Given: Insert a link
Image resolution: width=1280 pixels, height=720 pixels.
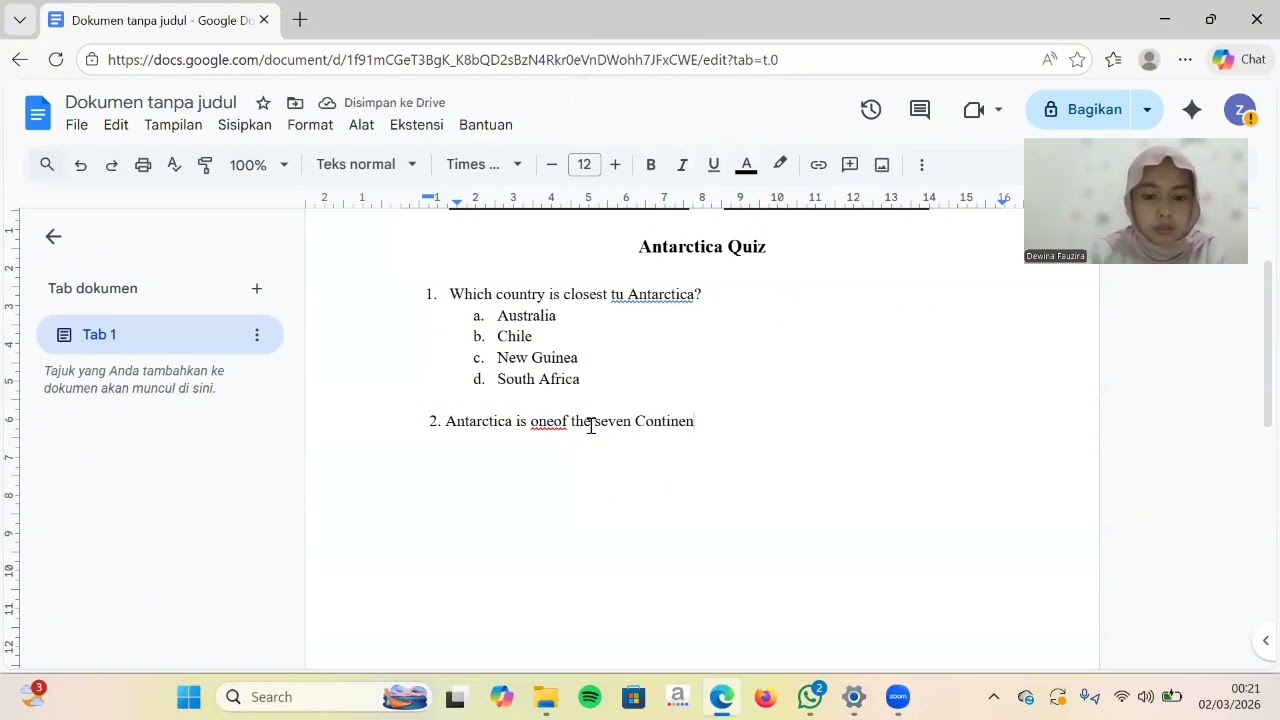Looking at the screenshot, I should [x=818, y=165].
